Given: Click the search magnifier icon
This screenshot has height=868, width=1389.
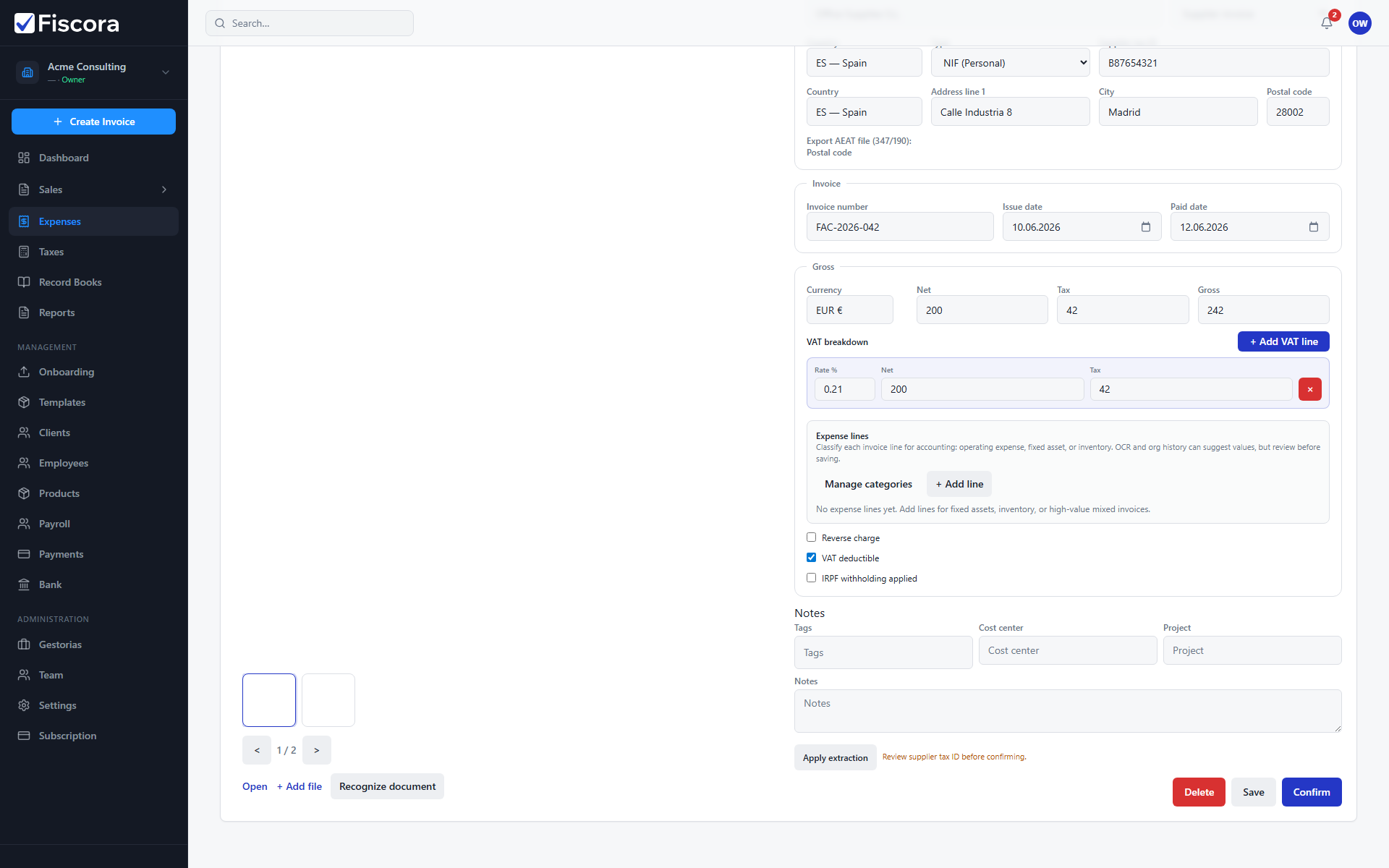Looking at the screenshot, I should (x=220, y=23).
